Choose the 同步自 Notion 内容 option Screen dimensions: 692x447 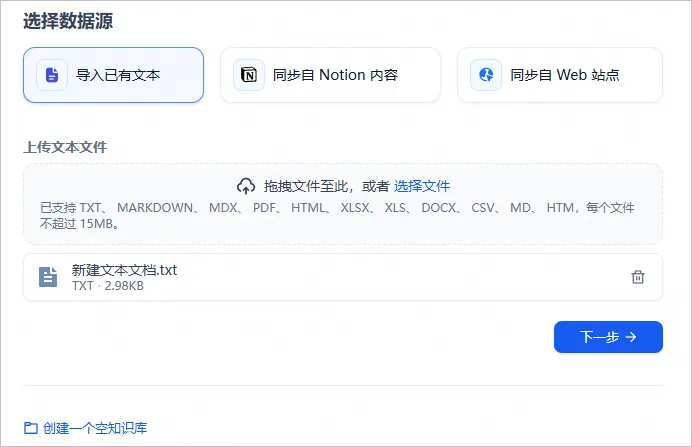coord(331,75)
